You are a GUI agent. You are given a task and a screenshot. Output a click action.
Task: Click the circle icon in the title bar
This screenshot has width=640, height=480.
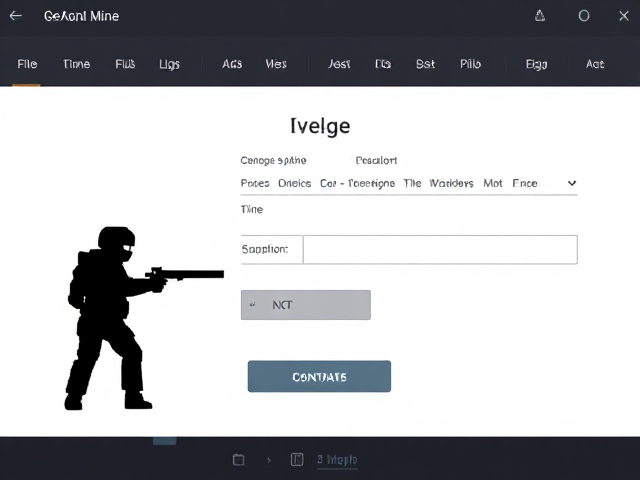pos(584,16)
